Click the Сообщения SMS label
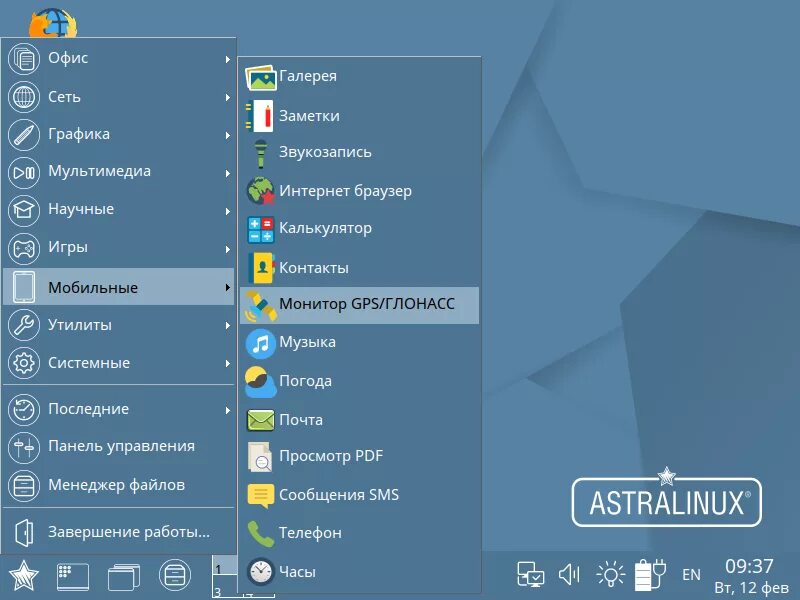 pos(339,495)
